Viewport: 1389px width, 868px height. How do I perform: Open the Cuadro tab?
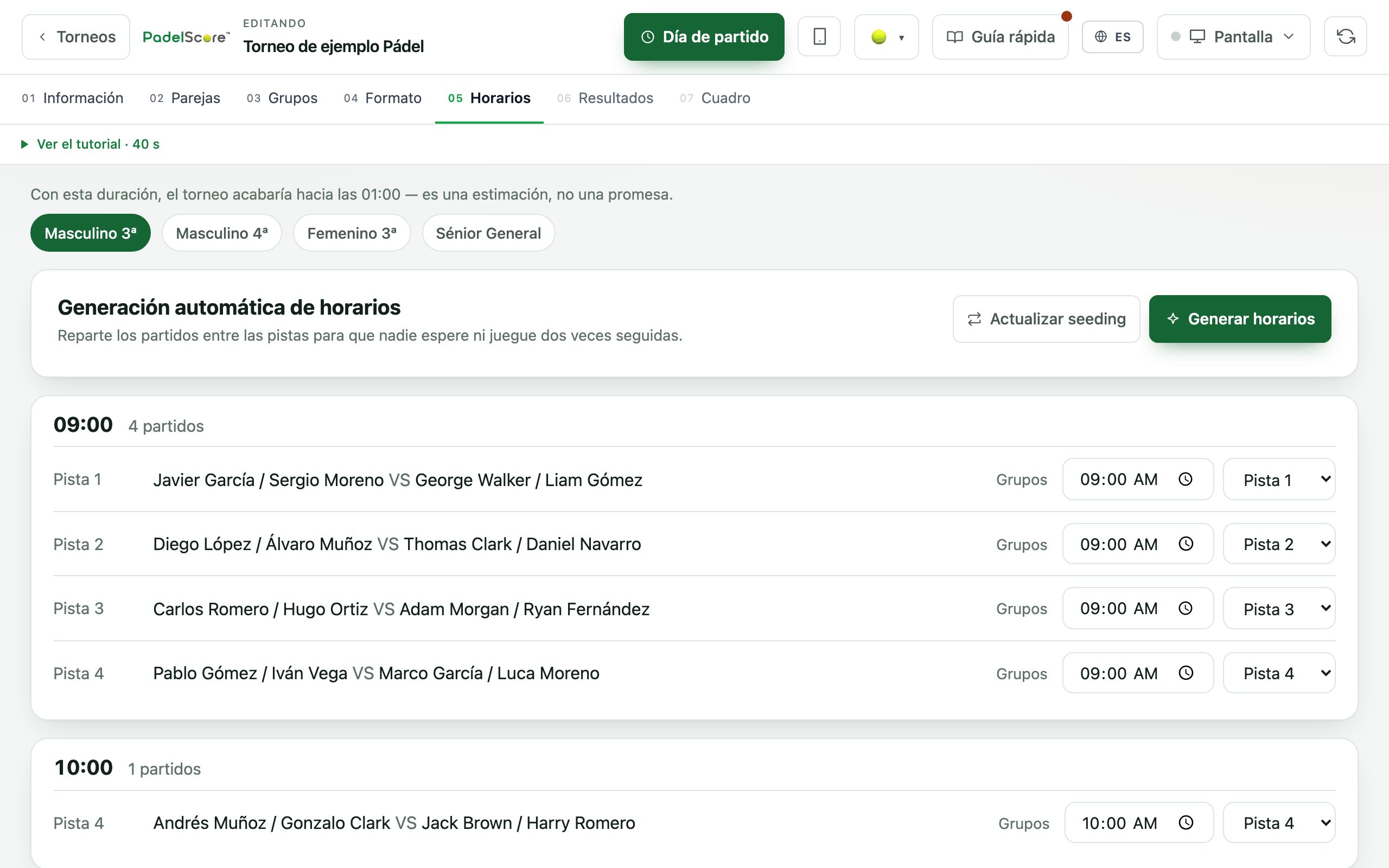715,98
